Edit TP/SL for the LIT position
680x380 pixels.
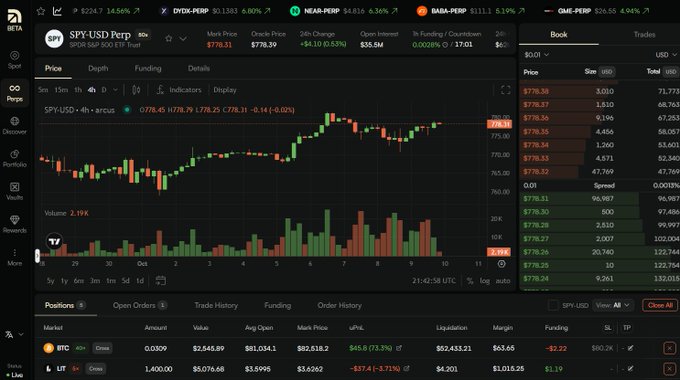[x=631, y=369]
